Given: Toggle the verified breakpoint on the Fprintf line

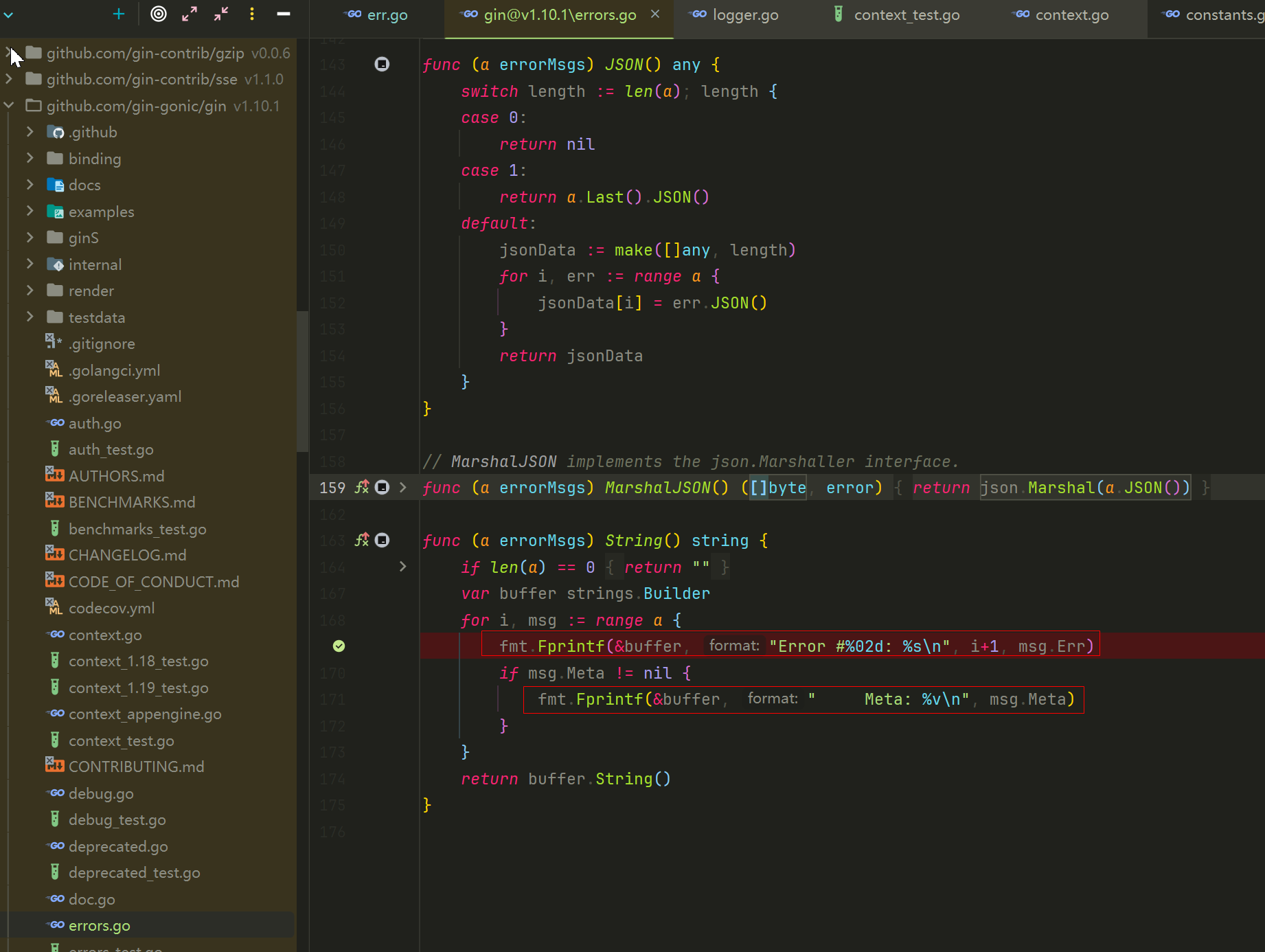Looking at the screenshot, I should (x=339, y=646).
